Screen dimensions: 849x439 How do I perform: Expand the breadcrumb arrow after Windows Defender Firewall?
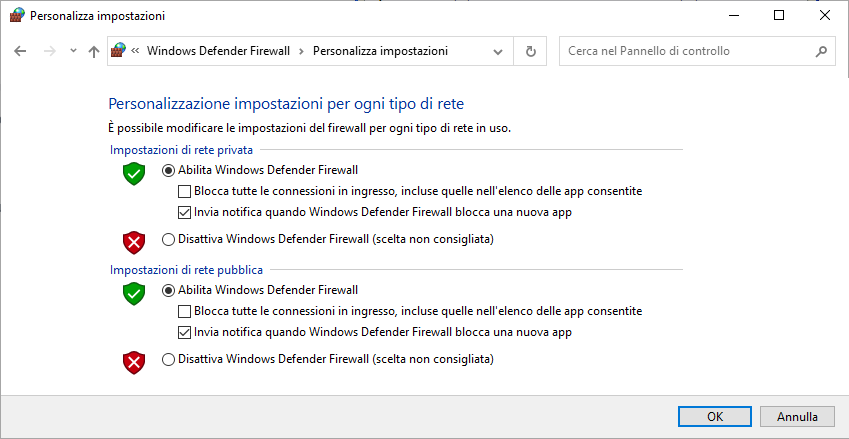click(302, 51)
